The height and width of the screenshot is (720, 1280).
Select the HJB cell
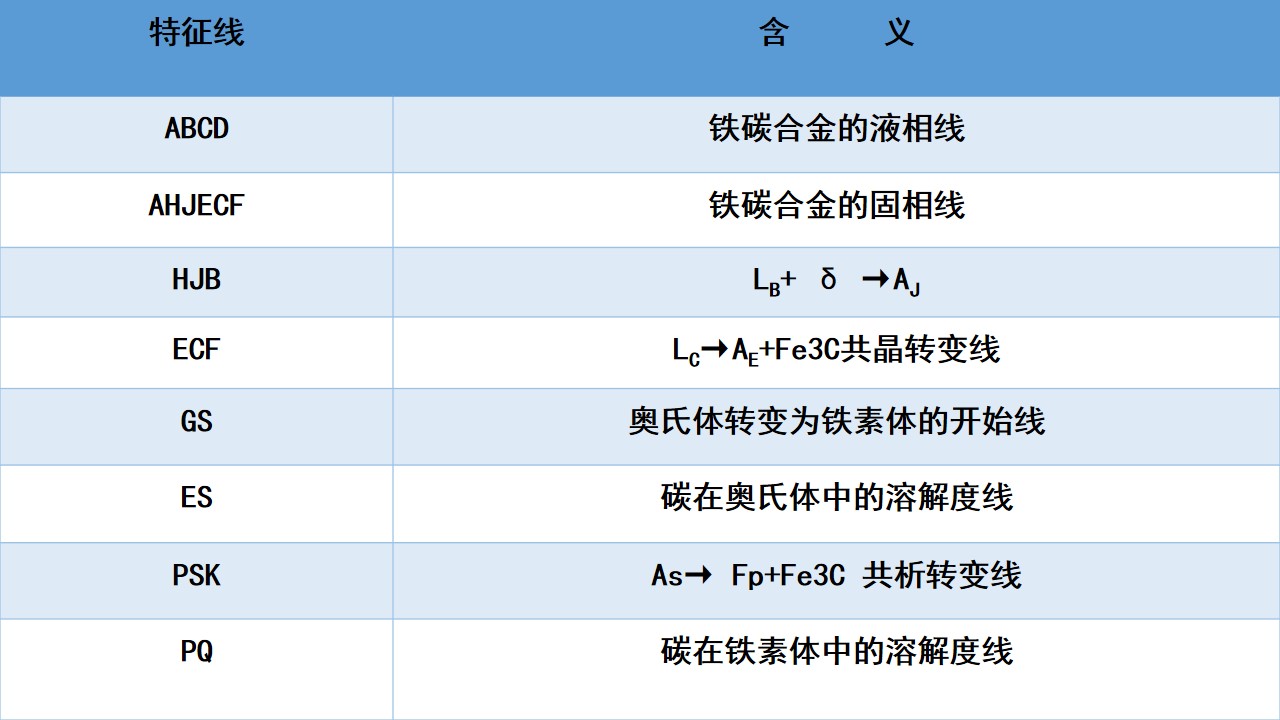pos(196,279)
